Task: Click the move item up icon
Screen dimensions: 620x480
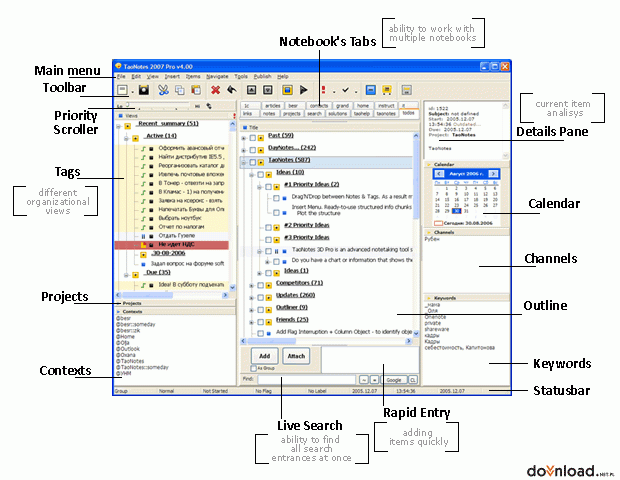Action: 251,90
